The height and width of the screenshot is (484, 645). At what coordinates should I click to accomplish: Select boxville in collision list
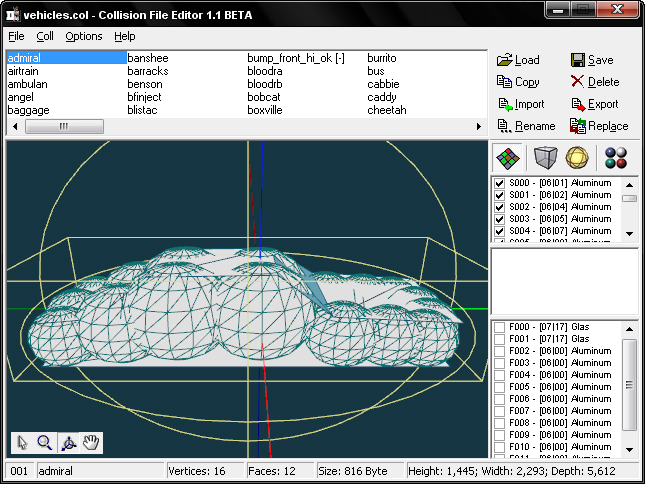pos(265,110)
